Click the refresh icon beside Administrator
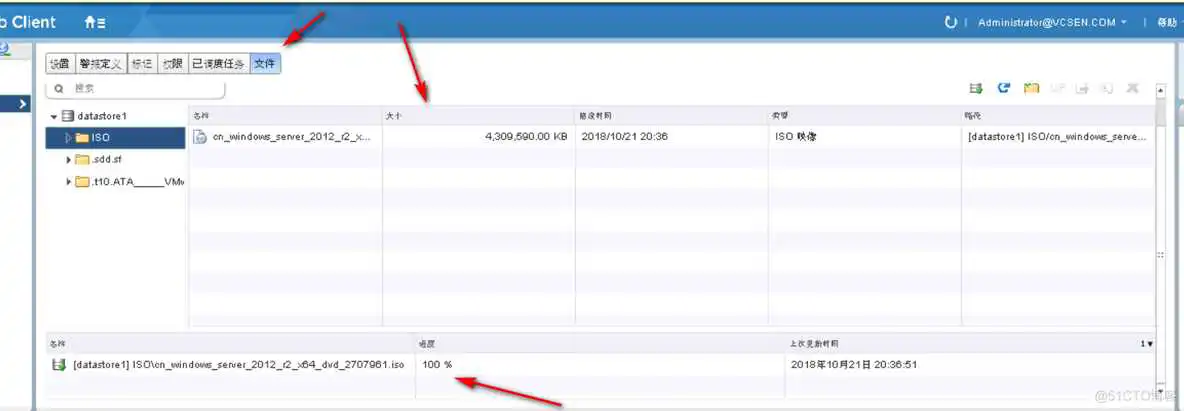Viewport: 1184px width, 411px height. (x=950, y=23)
